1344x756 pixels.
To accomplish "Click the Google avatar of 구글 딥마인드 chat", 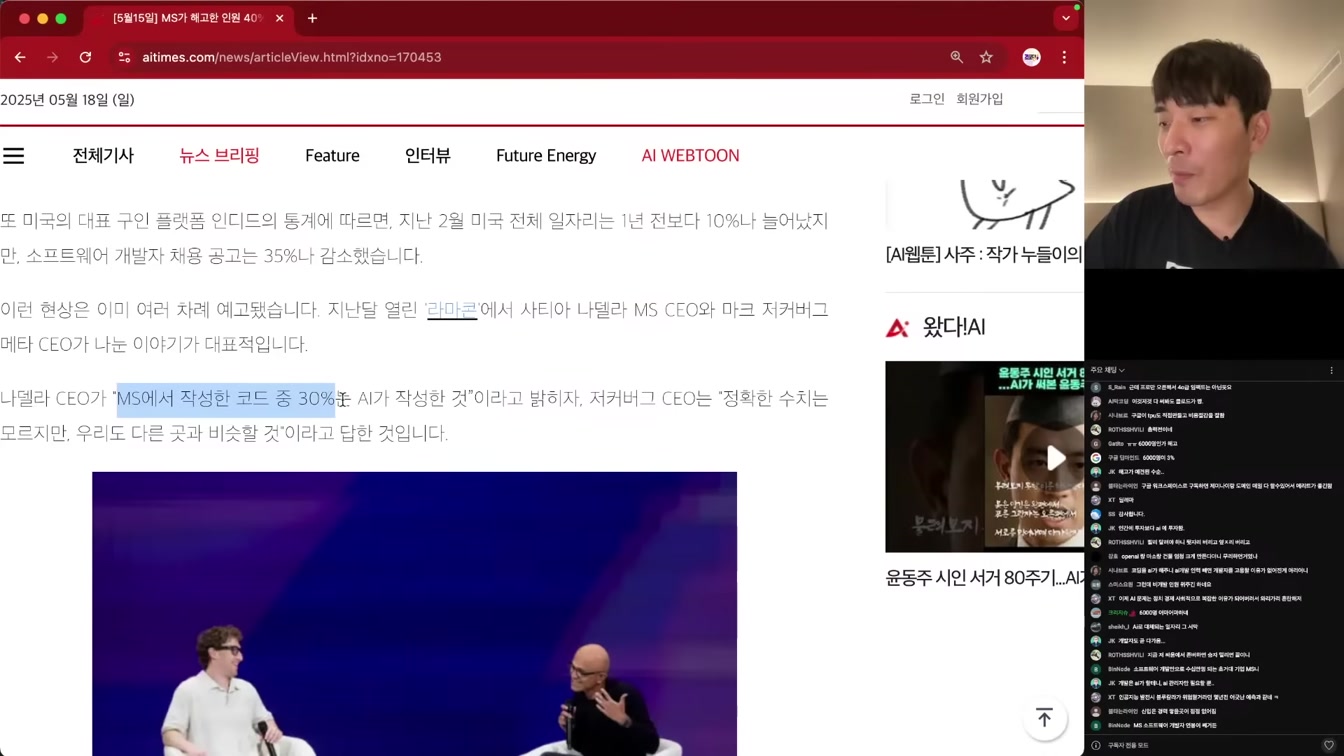I will point(1096,458).
